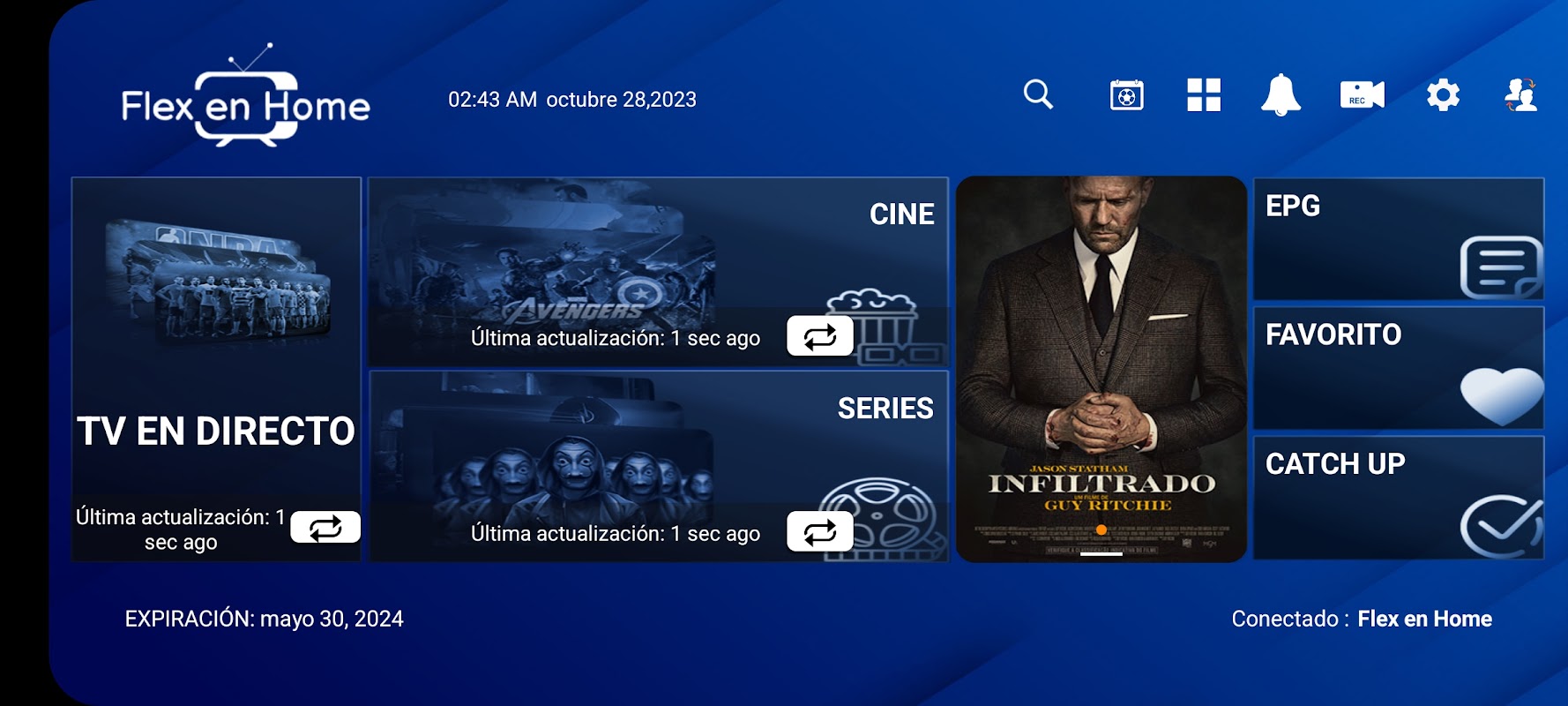The width and height of the screenshot is (1568, 706).
Task: Open the multi-screen grid icon
Action: (x=1204, y=94)
